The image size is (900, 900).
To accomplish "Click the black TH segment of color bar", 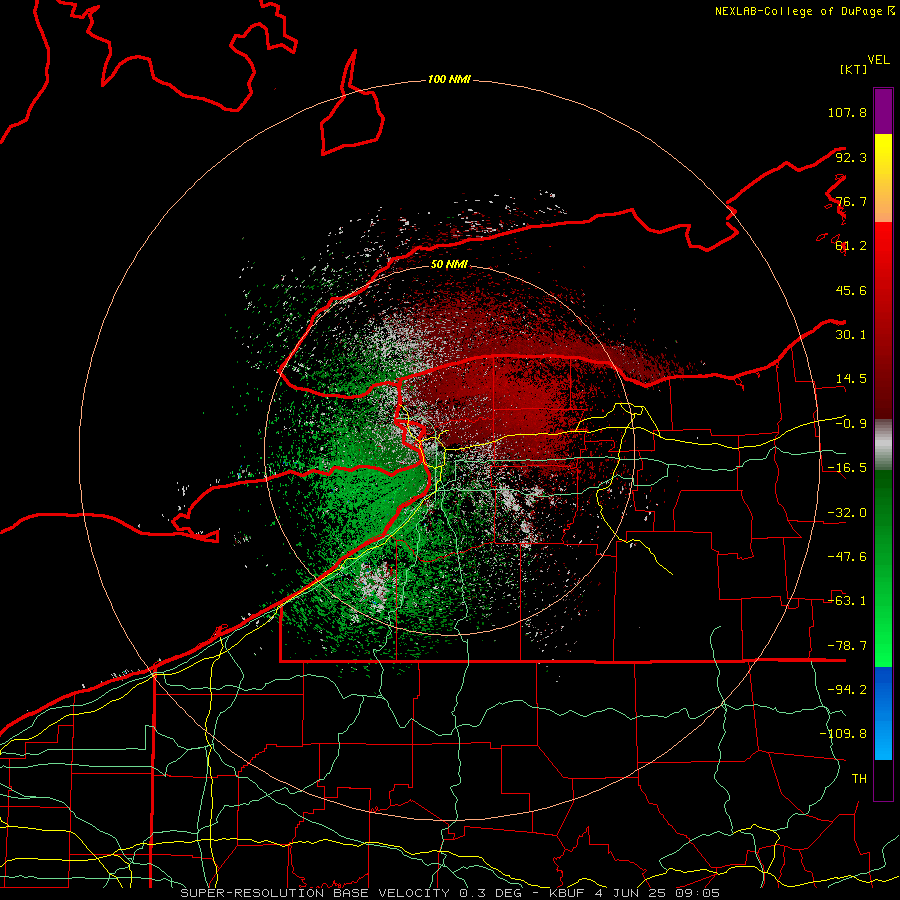I will click(x=883, y=779).
